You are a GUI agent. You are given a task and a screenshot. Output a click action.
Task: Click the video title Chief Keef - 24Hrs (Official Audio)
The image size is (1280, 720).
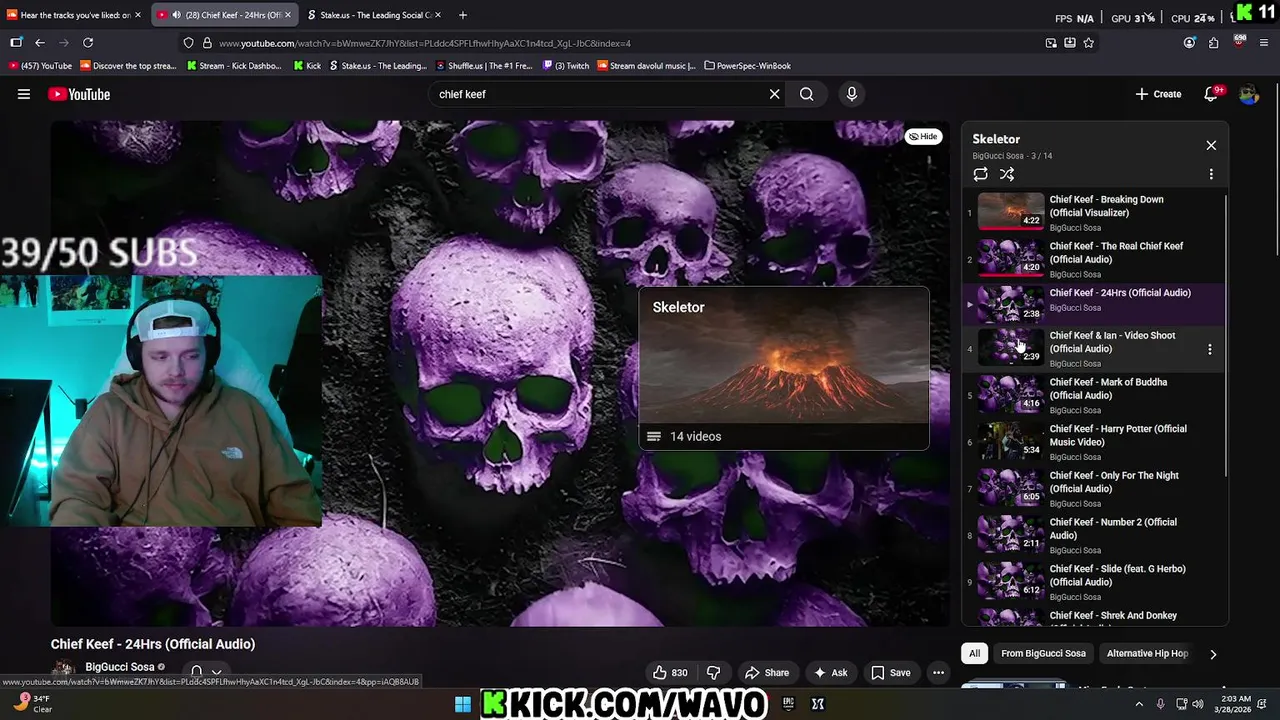[153, 644]
